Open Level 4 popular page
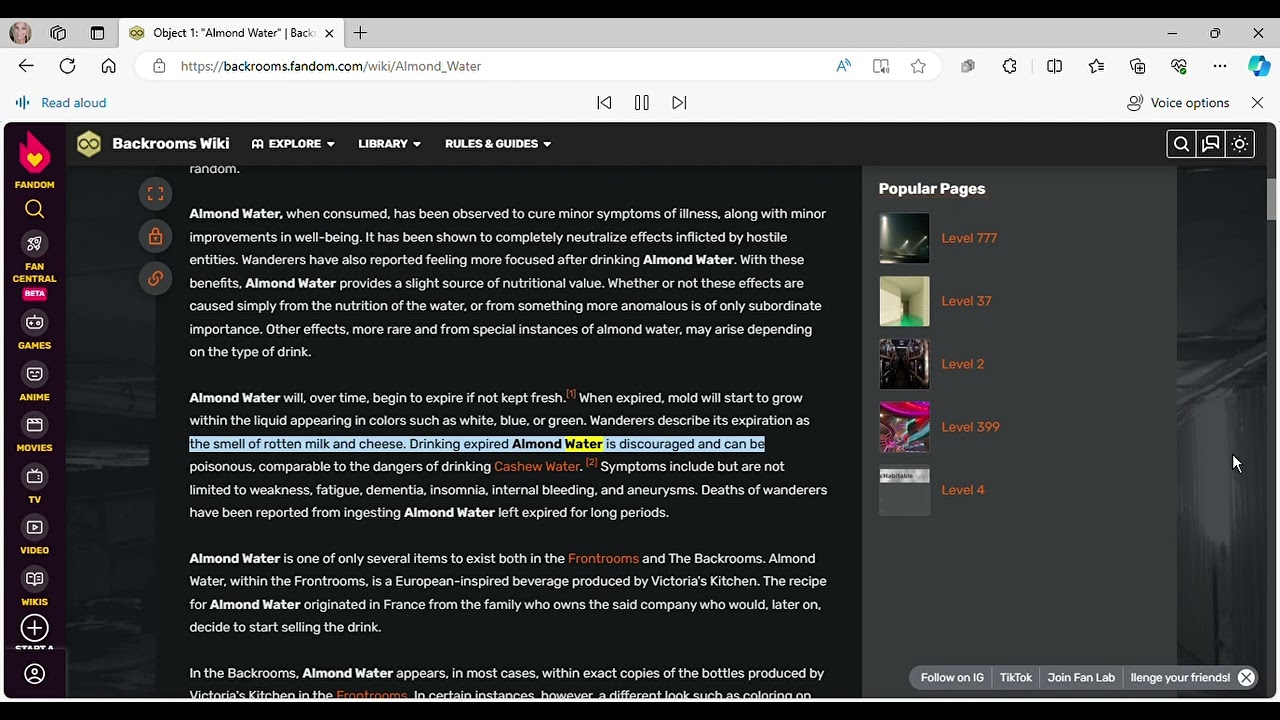The height and width of the screenshot is (720, 1280). pyautogui.click(x=963, y=490)
